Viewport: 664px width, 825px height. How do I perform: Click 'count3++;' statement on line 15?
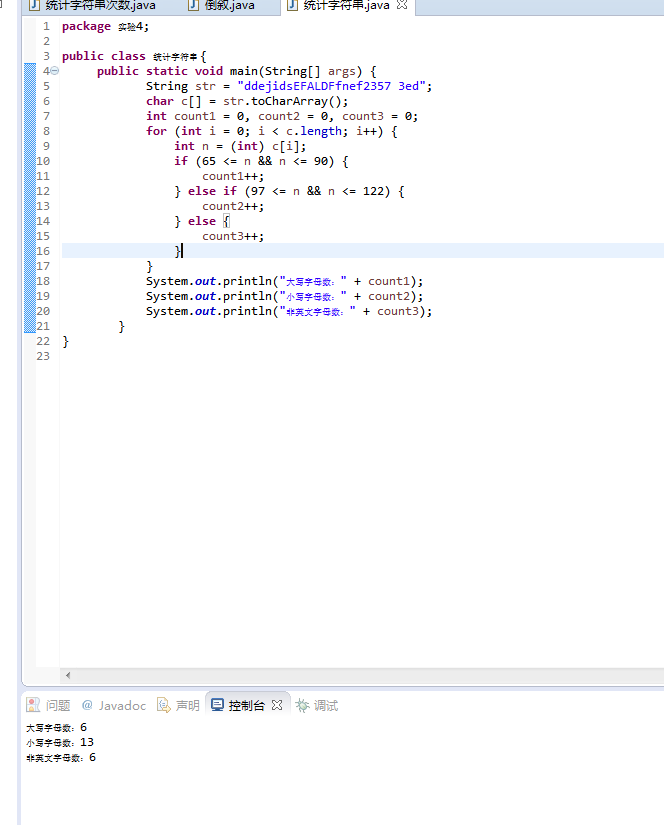point(233,236)
